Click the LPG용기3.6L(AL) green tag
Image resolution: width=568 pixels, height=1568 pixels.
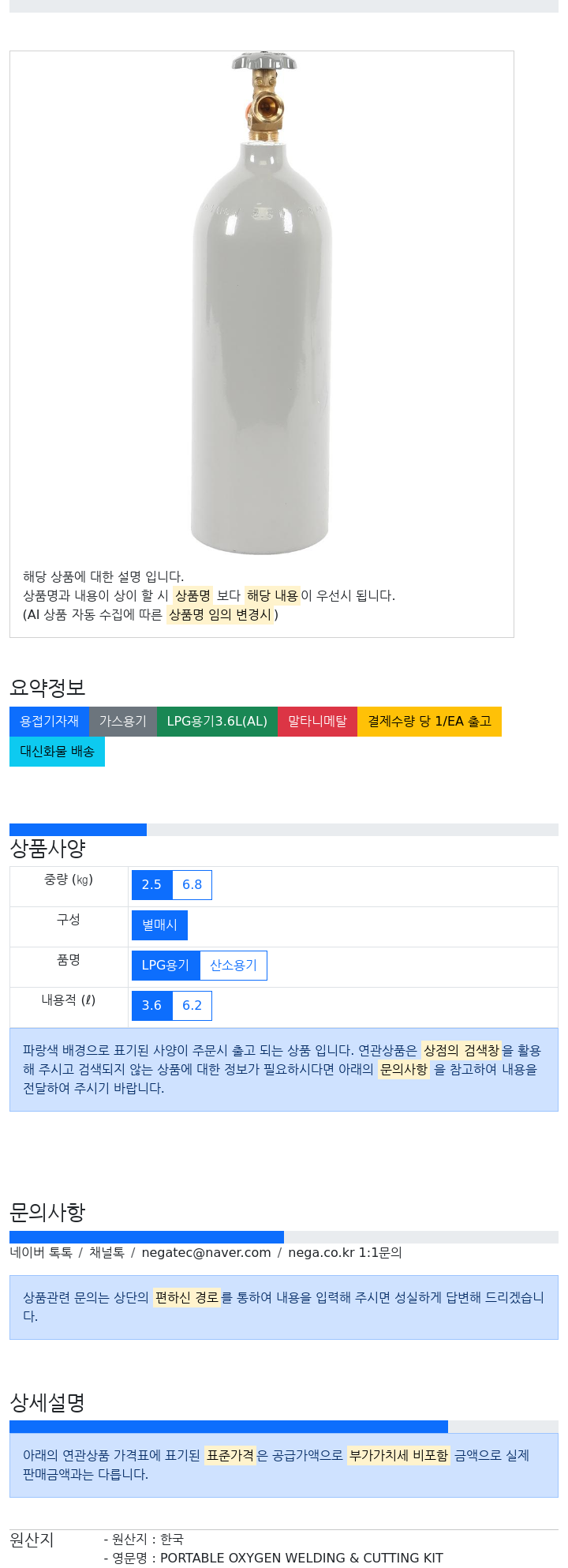point(217,722)
